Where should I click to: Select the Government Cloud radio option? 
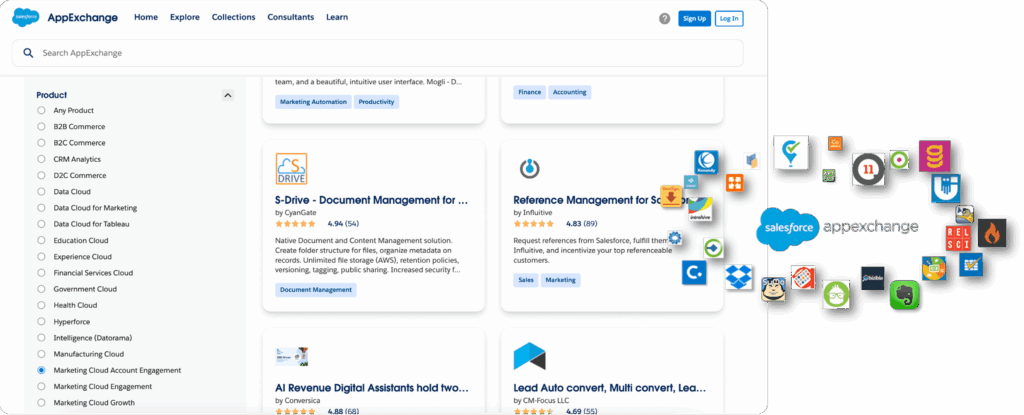click(41, 289)
